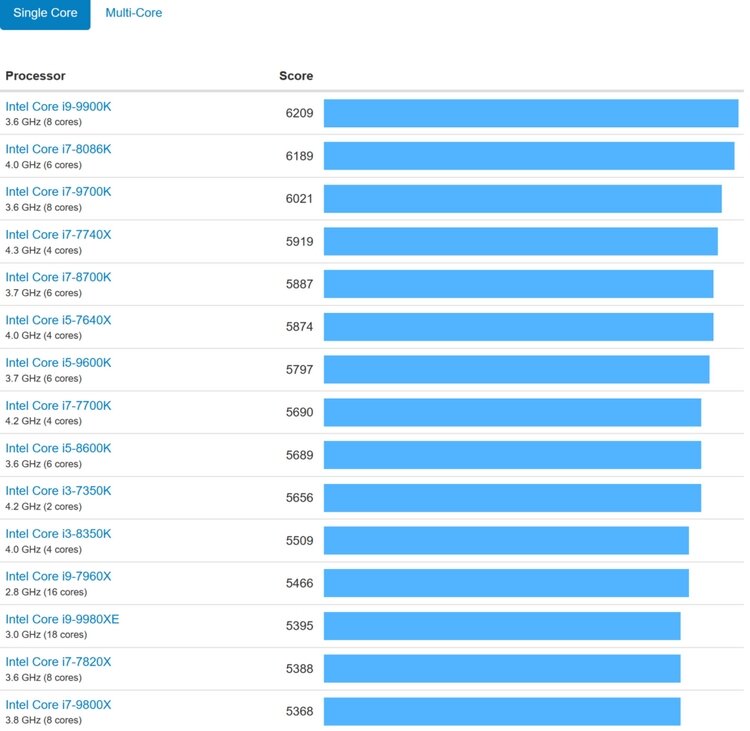Open the Intel Core i9-7960X link

tap(58, 576)
